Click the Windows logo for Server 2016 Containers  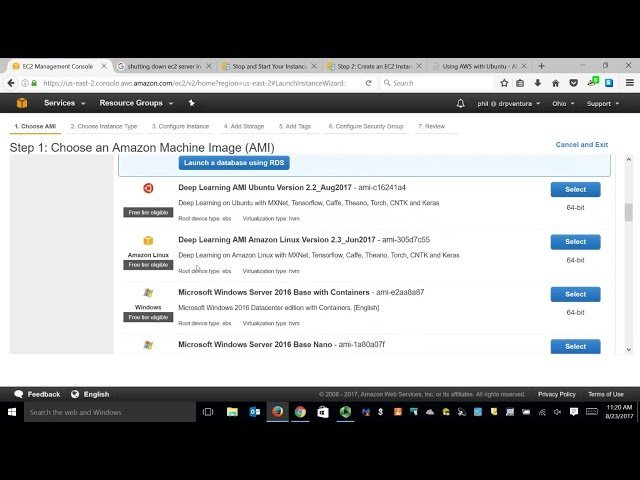tap(148, 293)
